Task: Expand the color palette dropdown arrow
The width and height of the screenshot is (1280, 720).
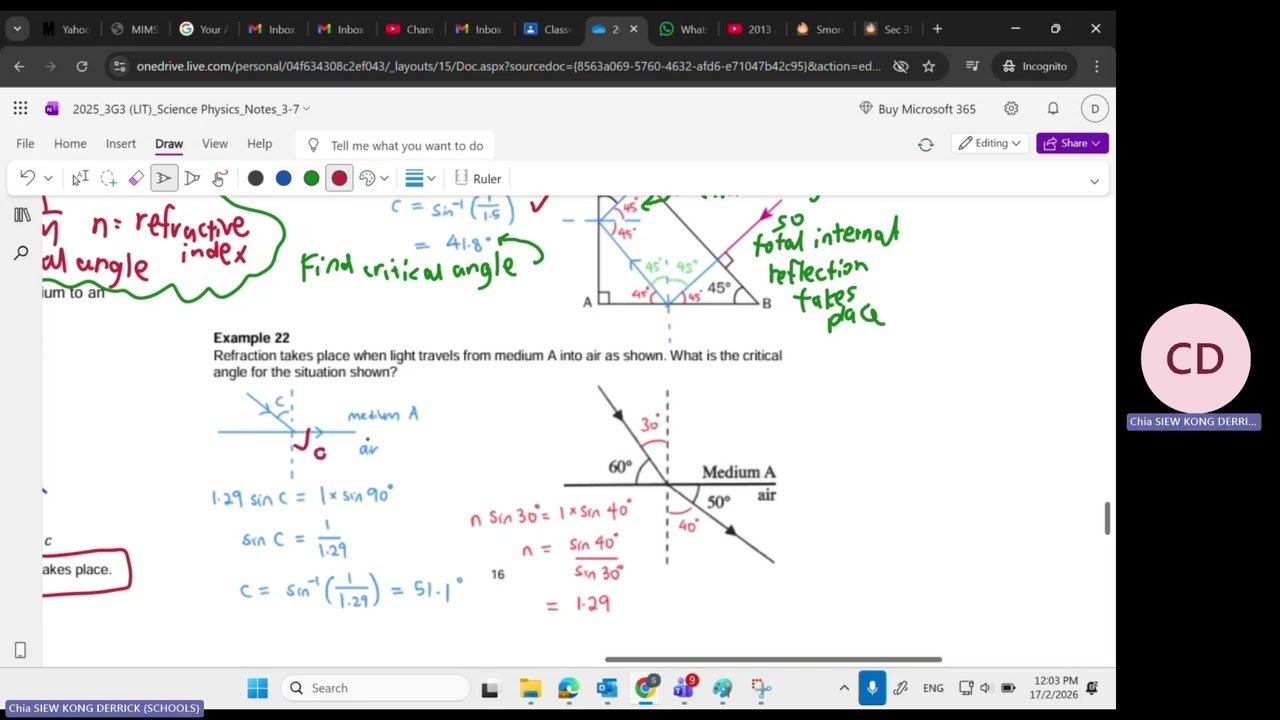Action: 384,179
